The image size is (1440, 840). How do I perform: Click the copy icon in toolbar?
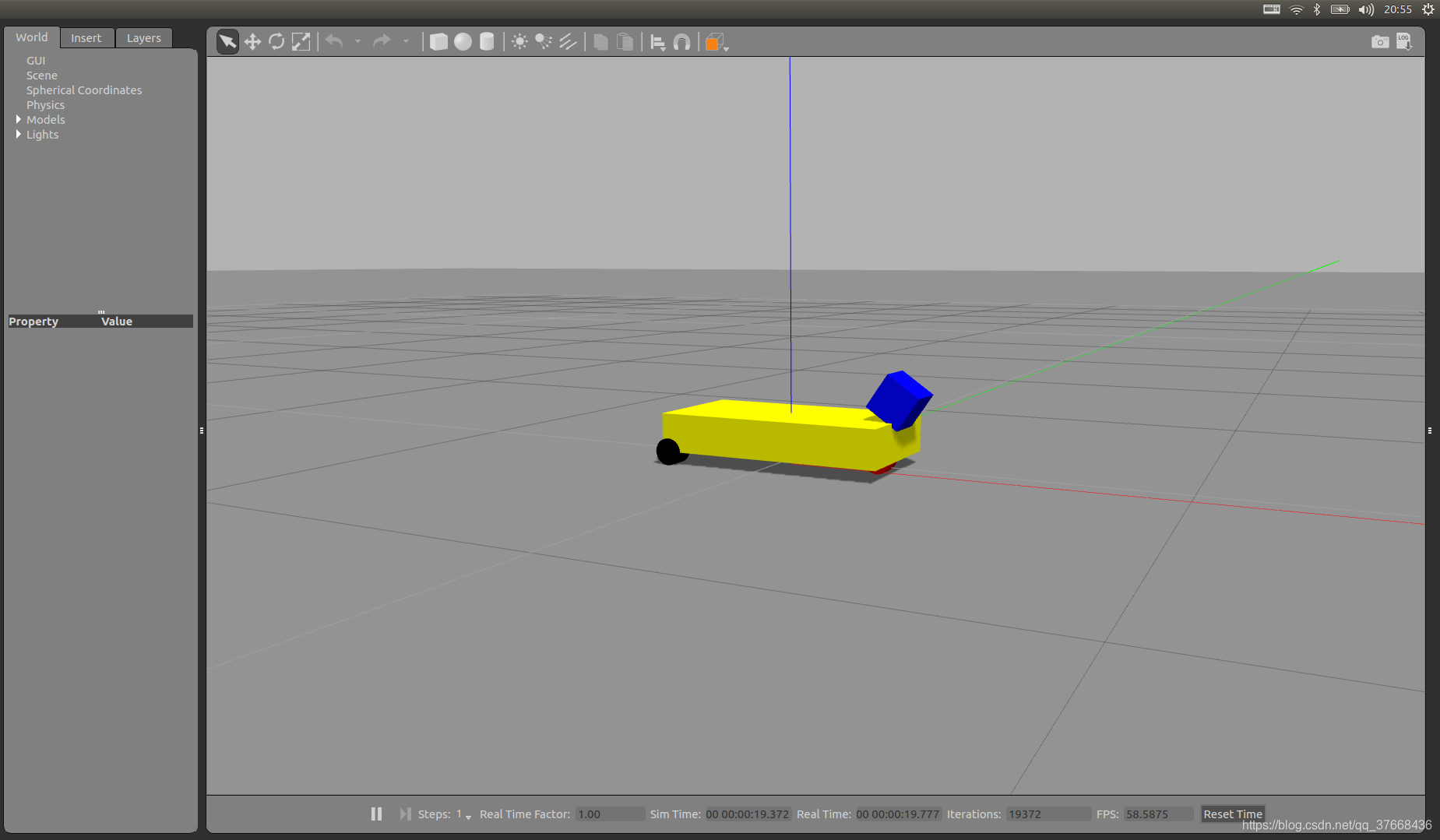[x=600, y=41]
